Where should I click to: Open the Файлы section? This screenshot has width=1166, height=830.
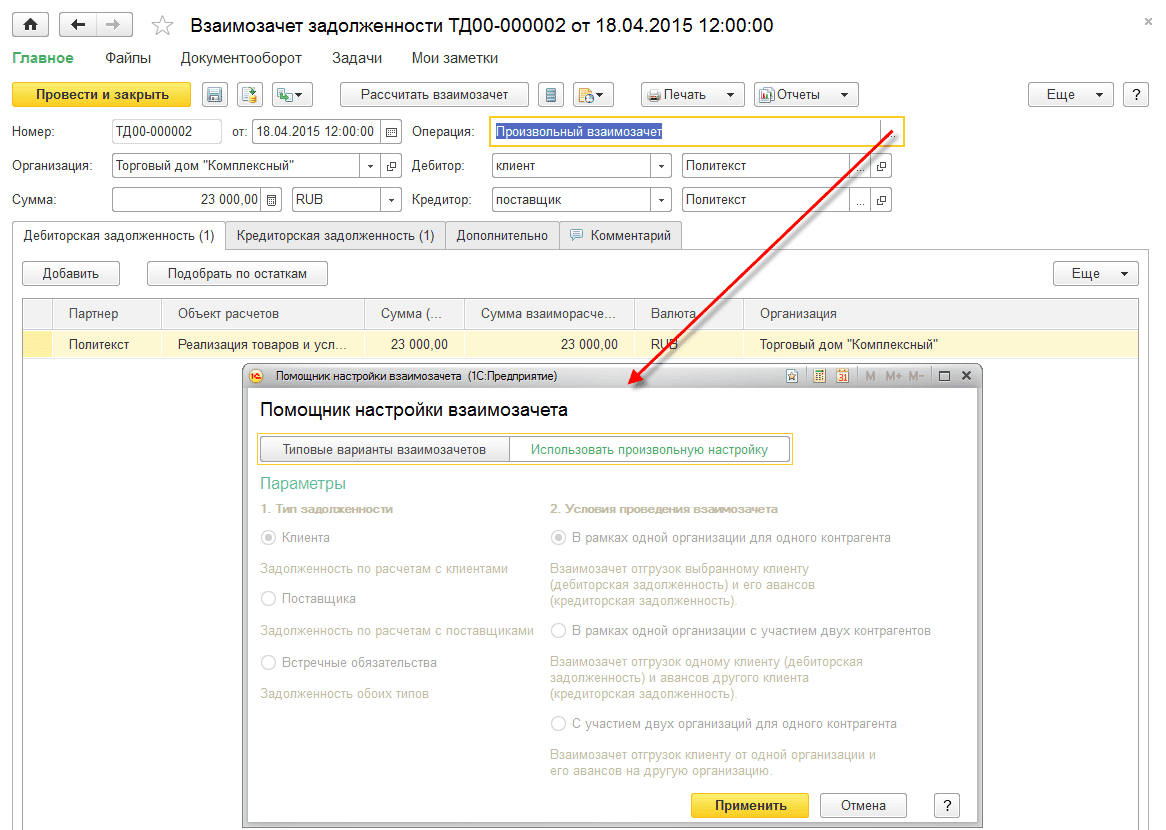pos(128,58)
